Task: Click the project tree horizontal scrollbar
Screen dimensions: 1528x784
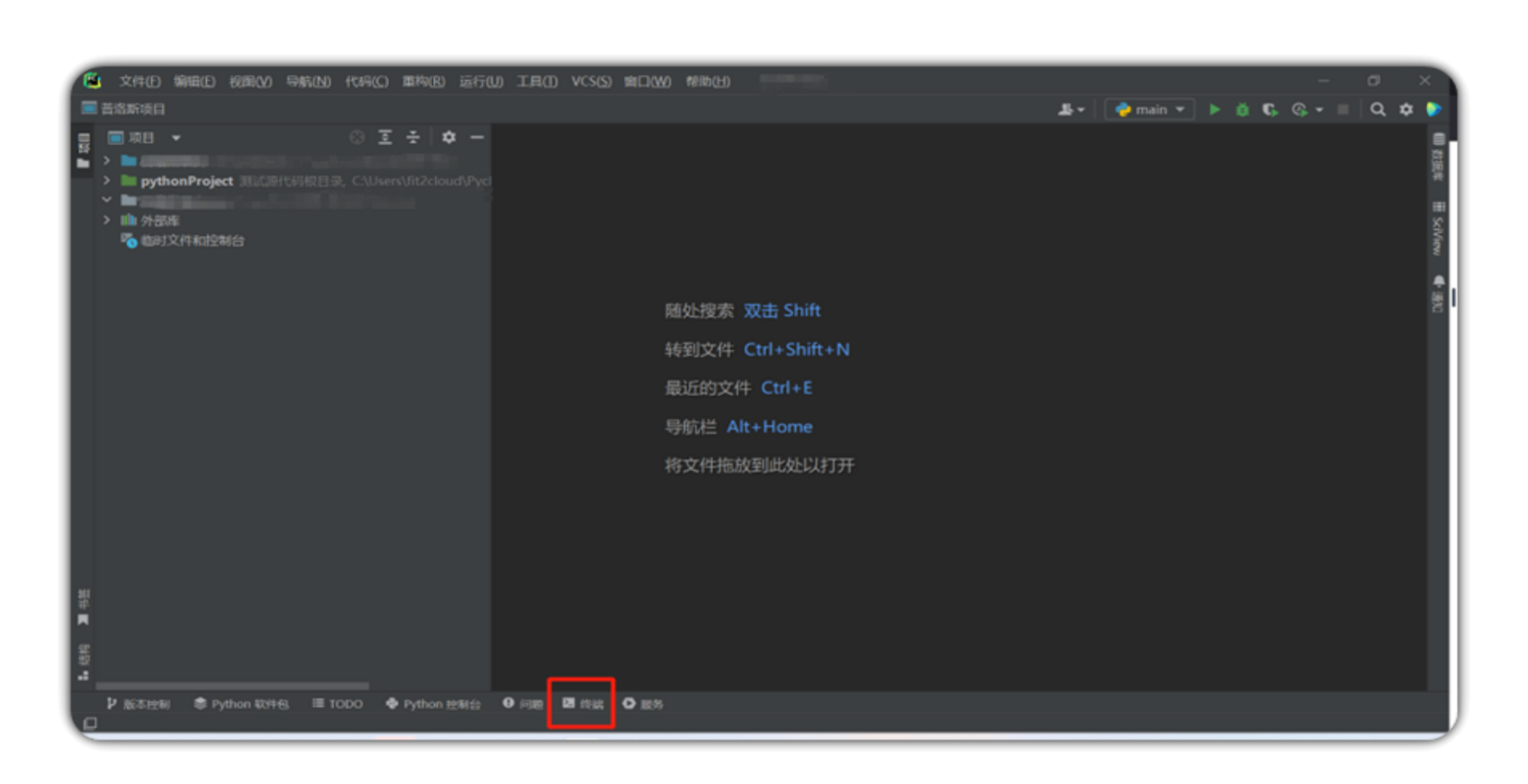Action: [x=232, y=686]
